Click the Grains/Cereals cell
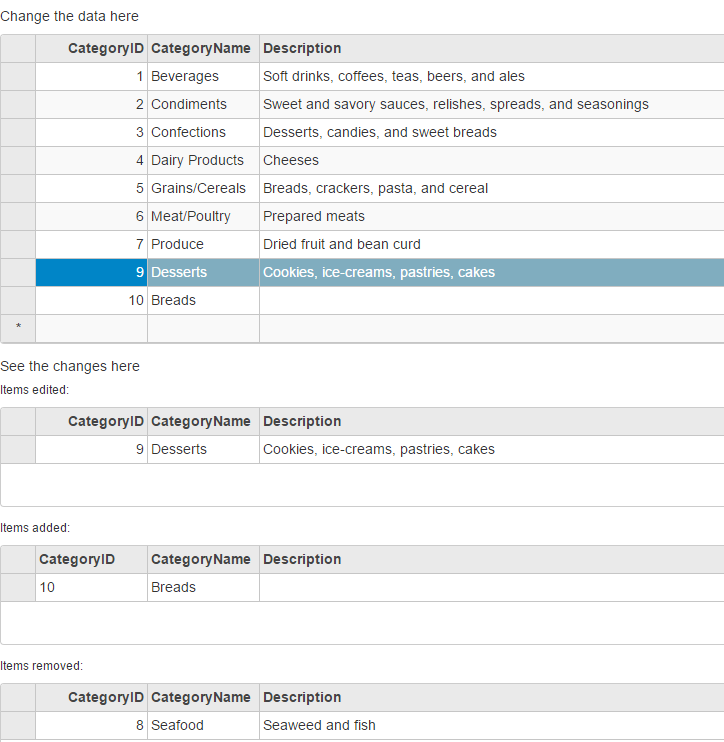 [203, 188]
